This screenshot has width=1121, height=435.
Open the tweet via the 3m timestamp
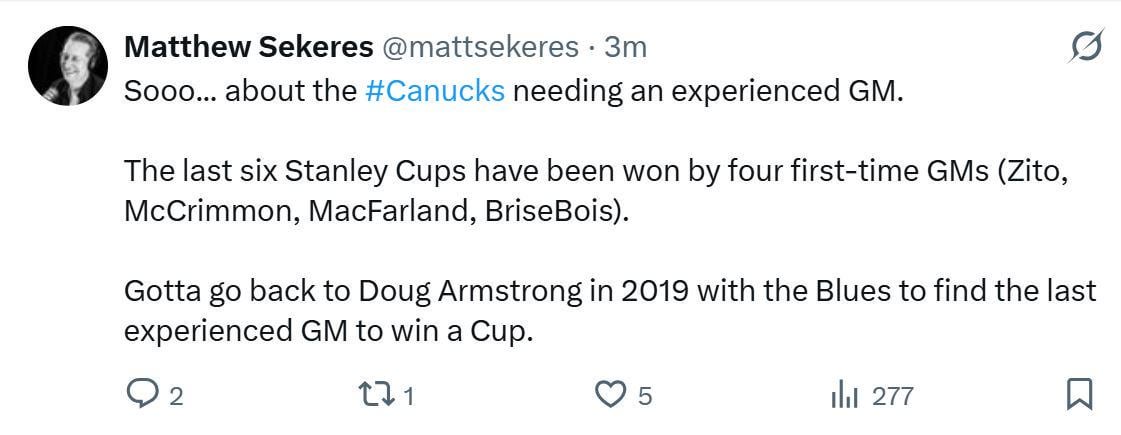point(627,46)
